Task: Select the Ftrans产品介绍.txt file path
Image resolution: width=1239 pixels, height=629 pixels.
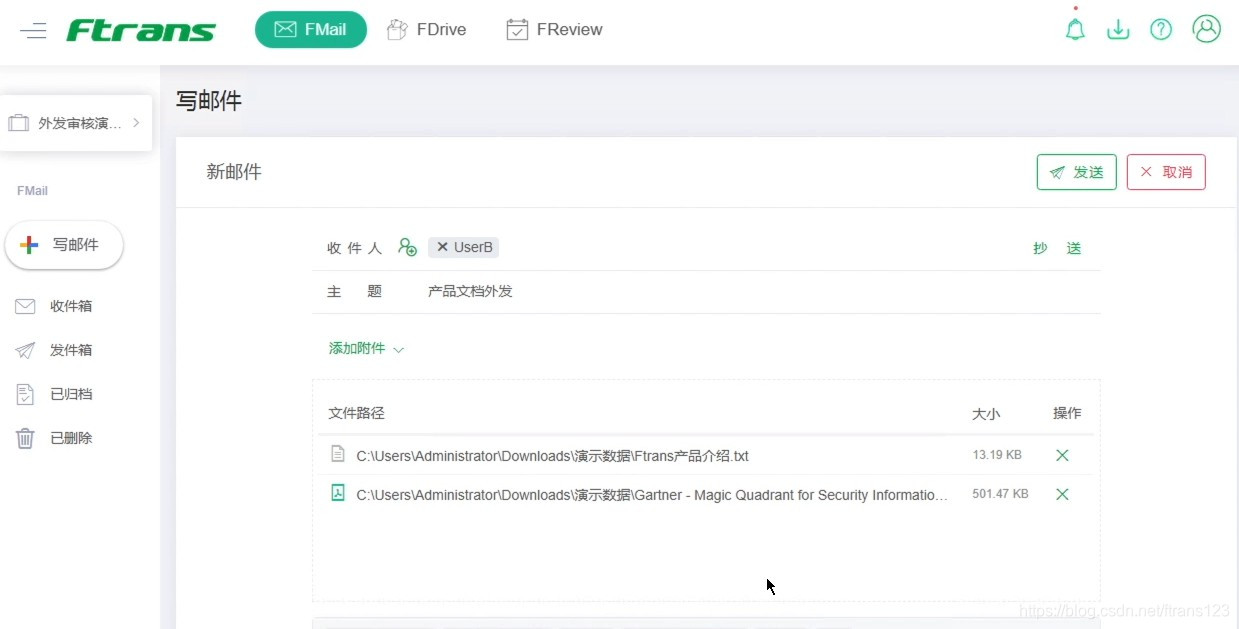Action: pyautogui.click(x=552, y=456)
